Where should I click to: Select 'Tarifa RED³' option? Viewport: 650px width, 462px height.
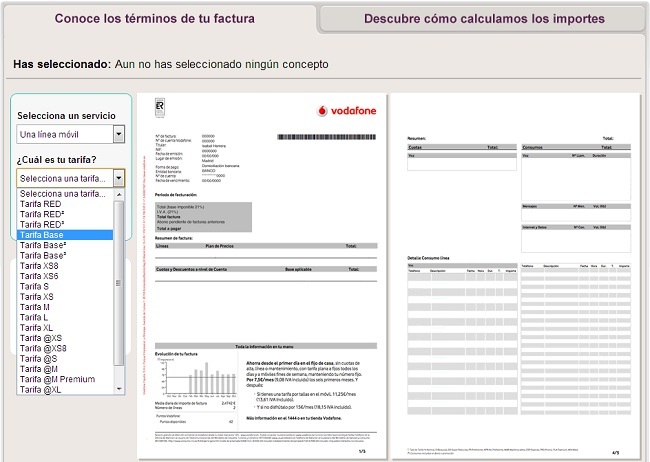click(x=65, y=225)
